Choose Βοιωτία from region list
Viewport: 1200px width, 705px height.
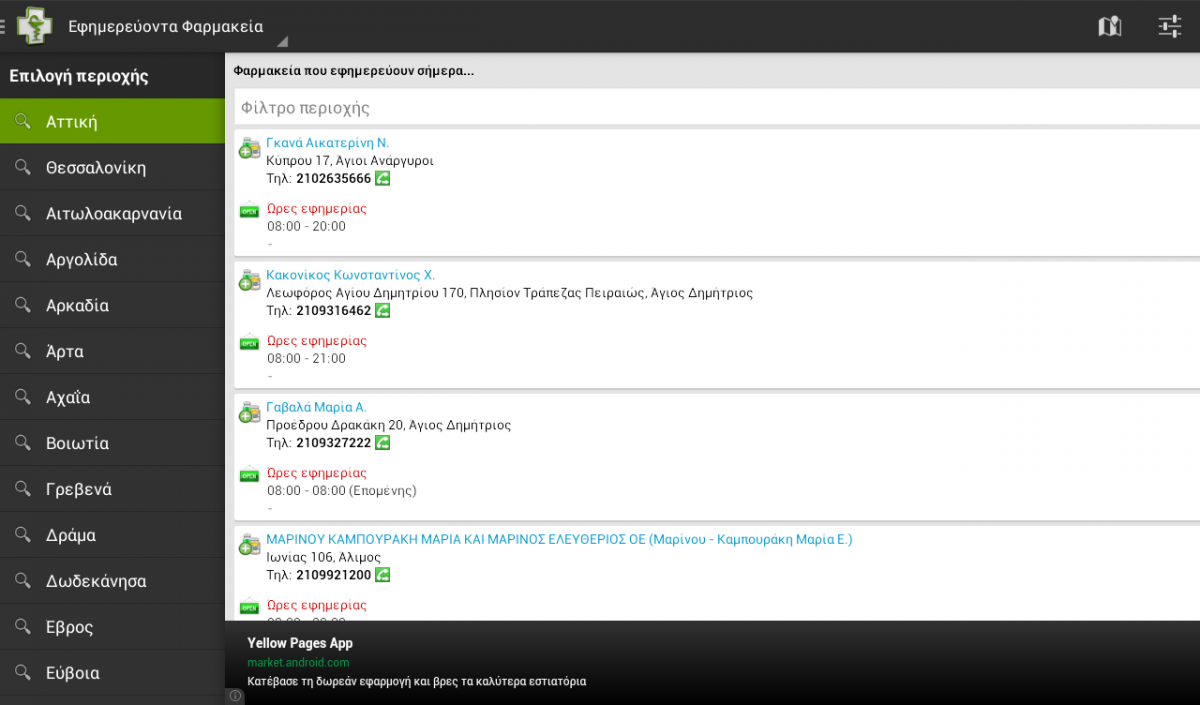(112, 443)
